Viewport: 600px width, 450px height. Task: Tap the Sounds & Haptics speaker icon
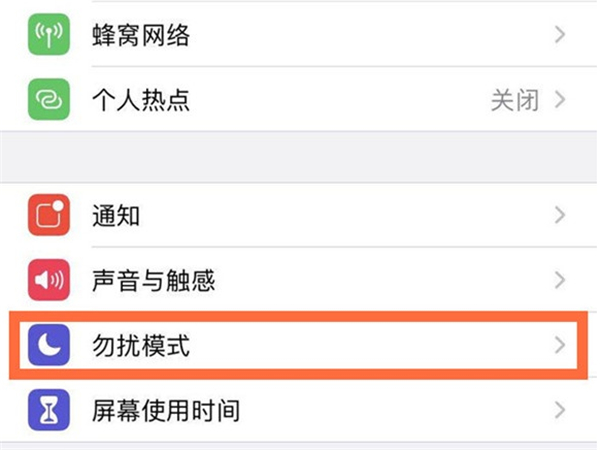[x=47, y=279]
